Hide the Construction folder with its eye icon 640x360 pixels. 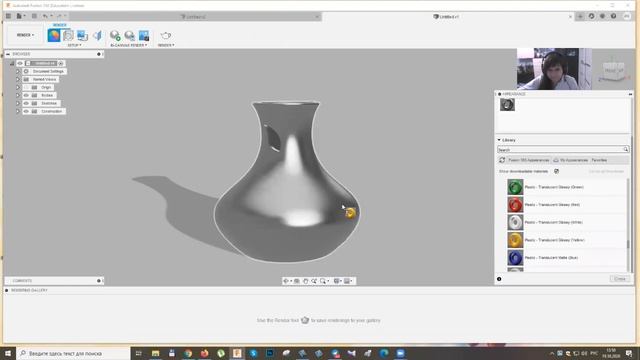[x=27, y=111]
